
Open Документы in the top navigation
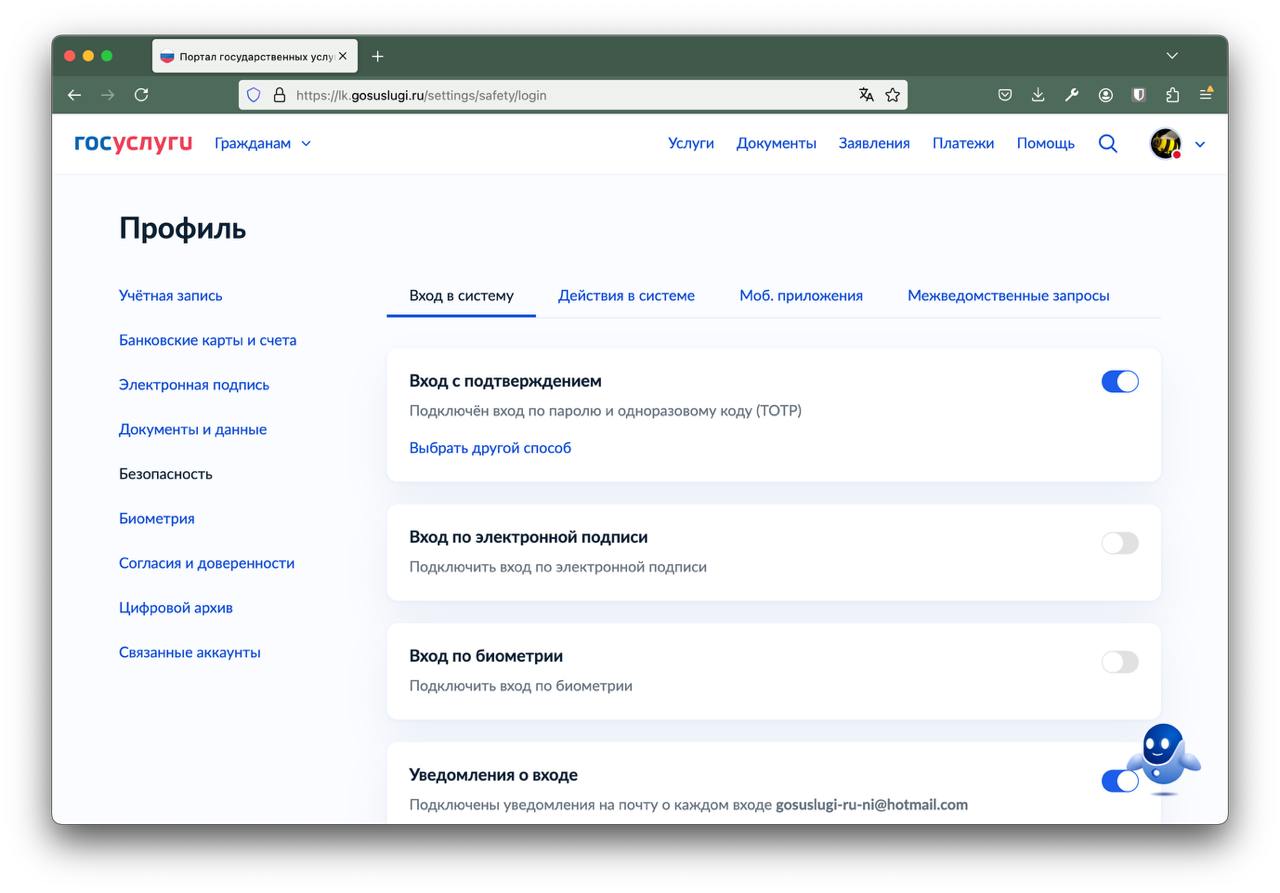point(776,143)
